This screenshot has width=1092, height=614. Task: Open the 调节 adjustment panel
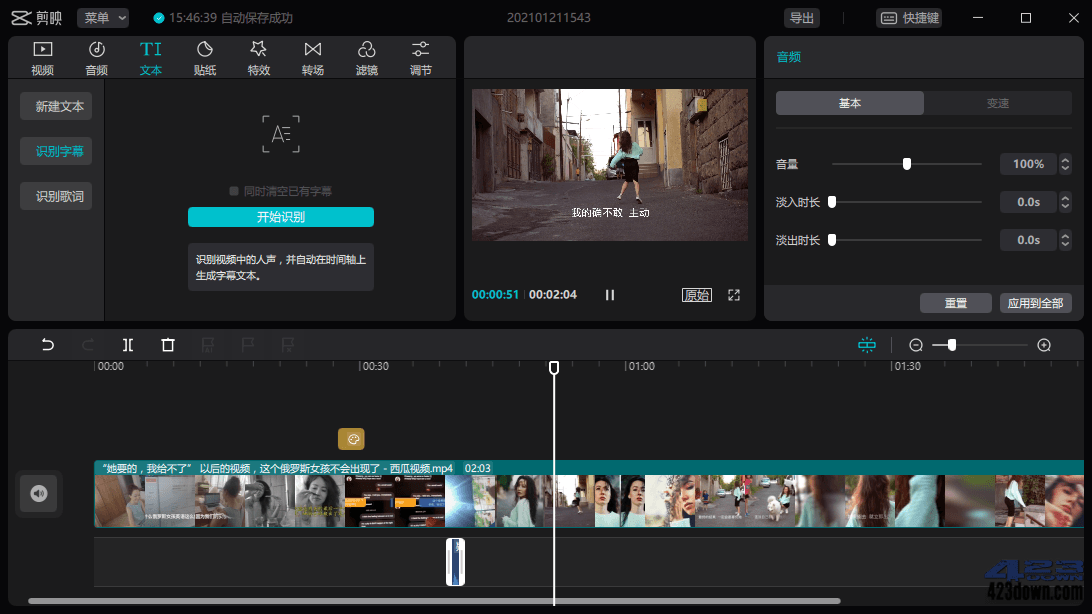click(420, 56)
